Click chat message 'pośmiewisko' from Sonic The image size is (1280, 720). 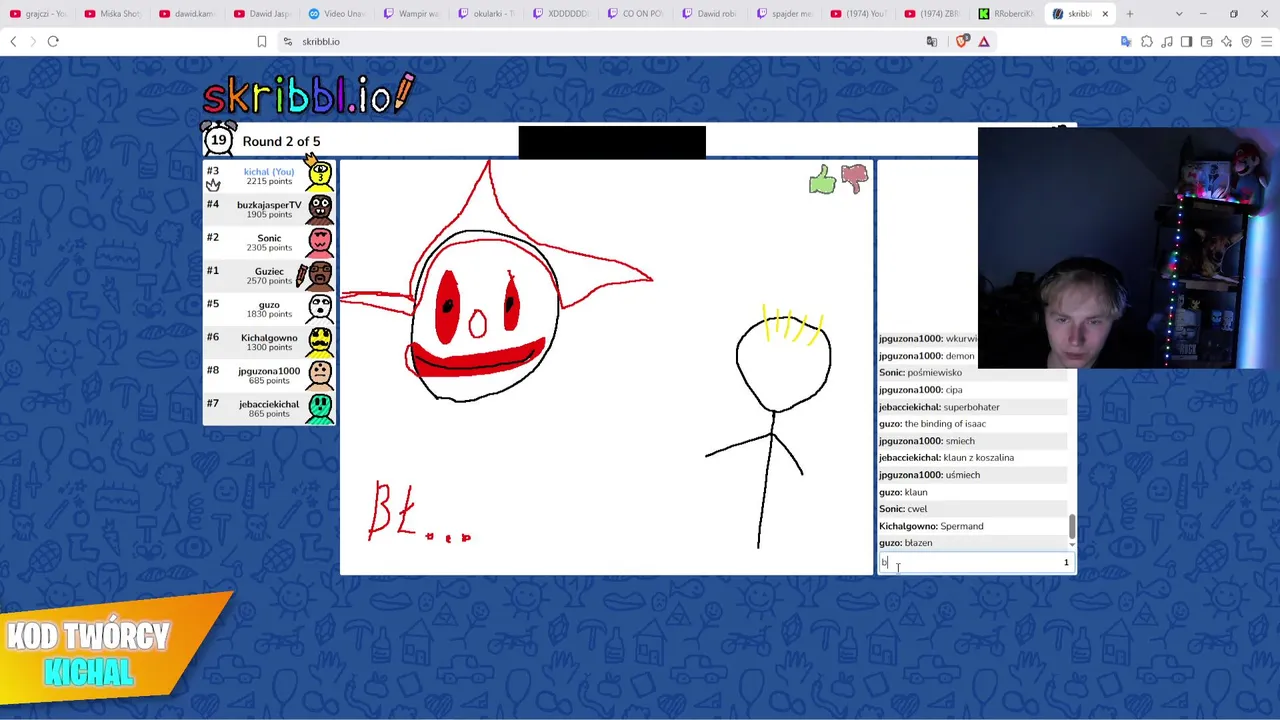(934, 373)
